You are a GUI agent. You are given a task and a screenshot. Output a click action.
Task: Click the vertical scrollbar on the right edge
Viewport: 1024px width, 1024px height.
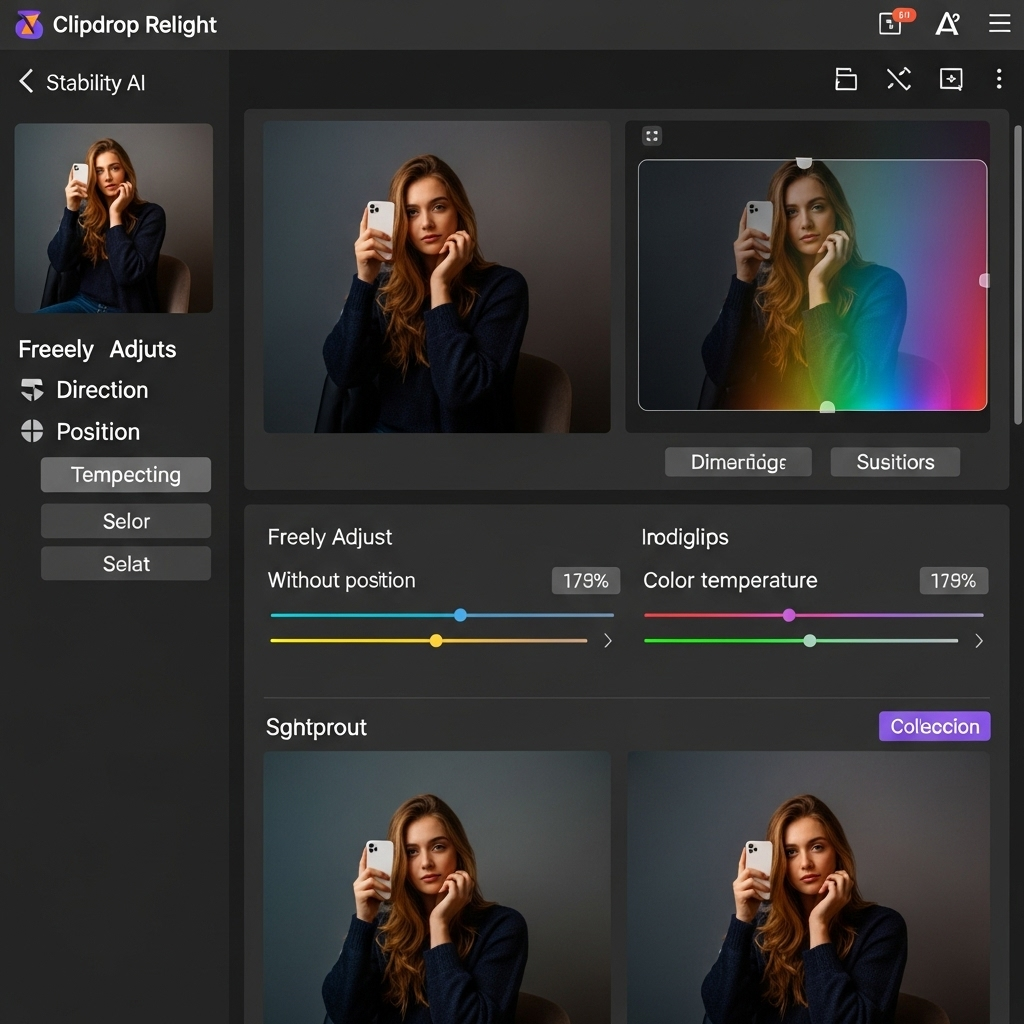click(1017, 274)
